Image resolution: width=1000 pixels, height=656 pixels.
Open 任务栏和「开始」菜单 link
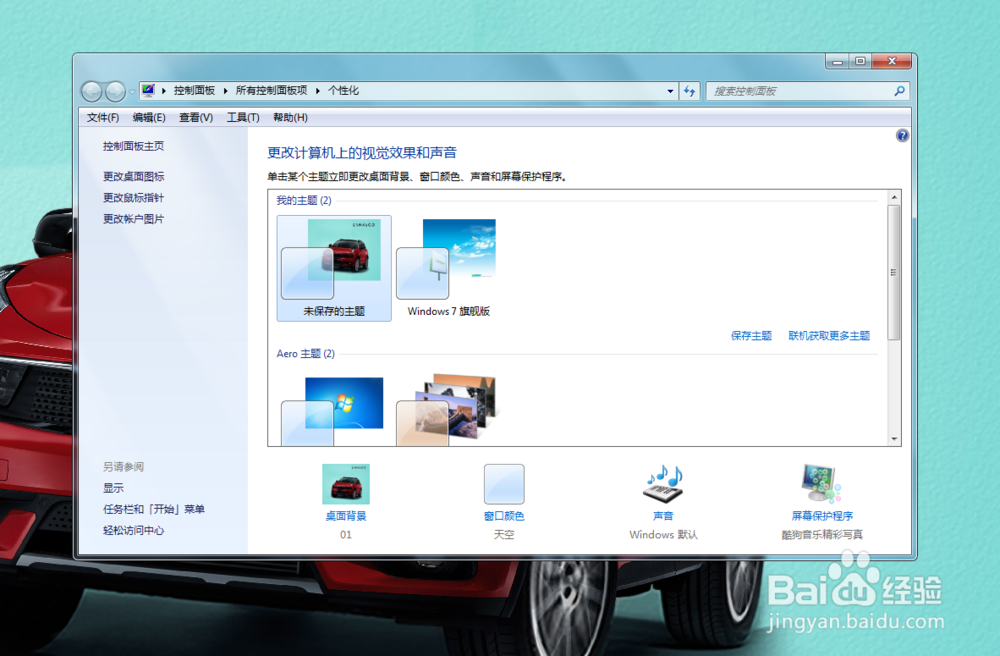click(x=154, y=509)
